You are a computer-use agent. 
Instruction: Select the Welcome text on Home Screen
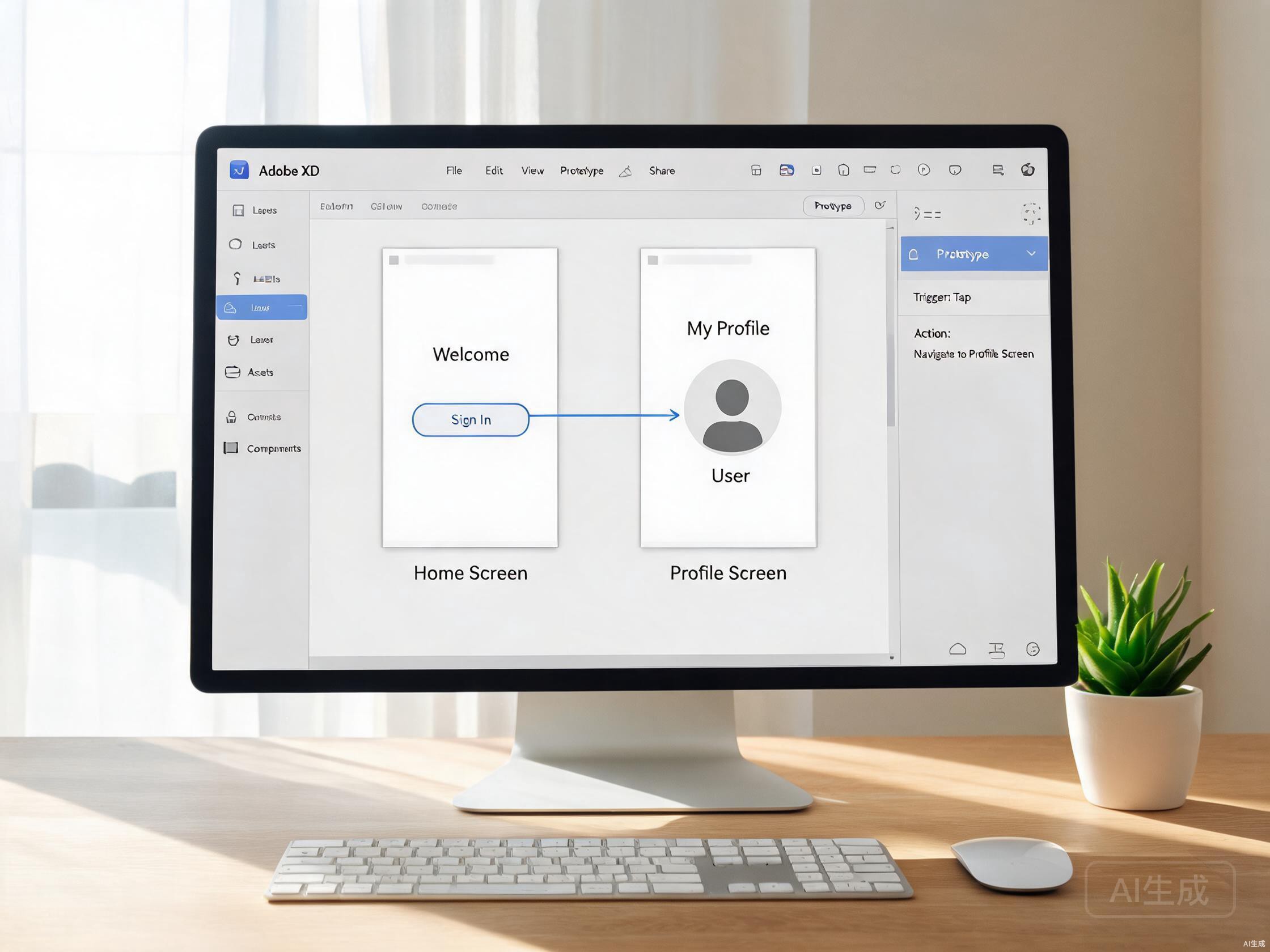(x=471, y=354)
